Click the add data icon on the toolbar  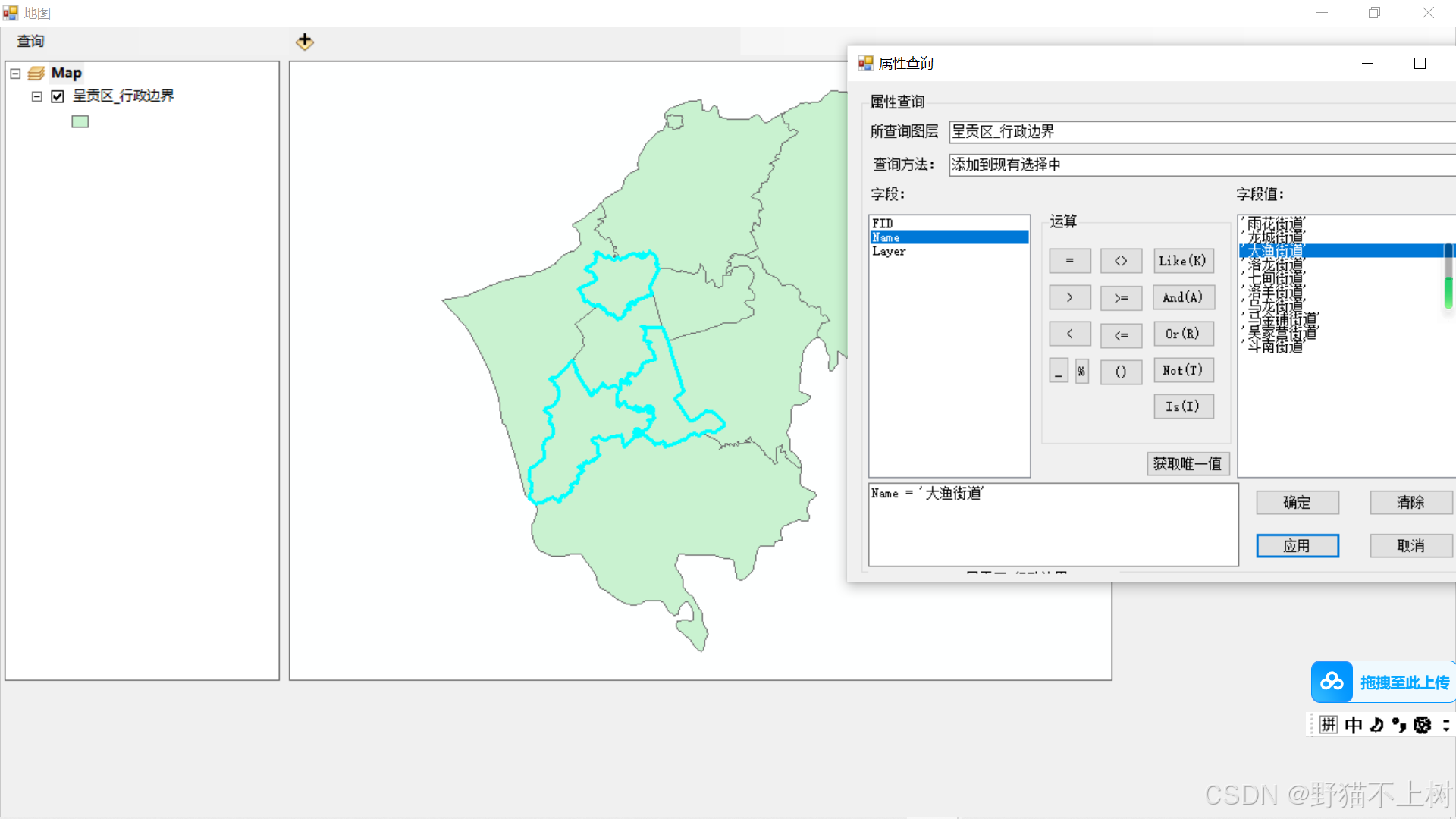coord(304,42)
